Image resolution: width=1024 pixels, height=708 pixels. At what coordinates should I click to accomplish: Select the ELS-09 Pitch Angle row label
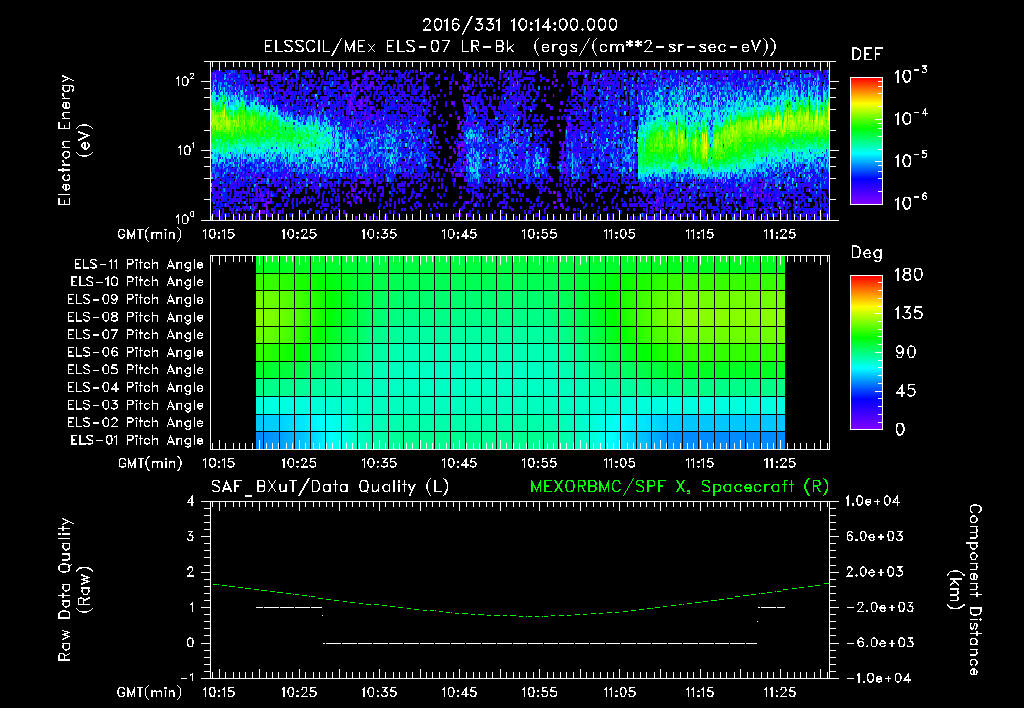(x=135, y=300)
